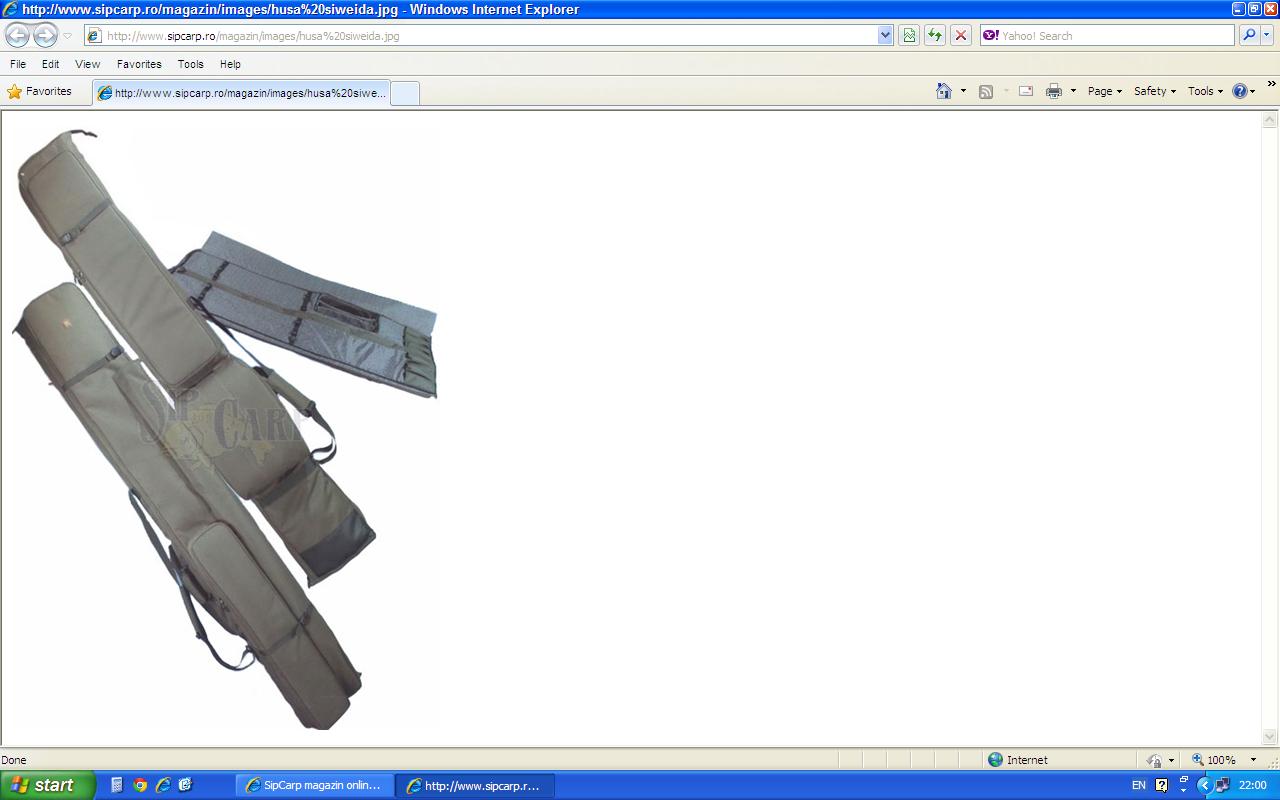Image resolution: width=1280 pixels, height=800 pixels.
Task: Expand the address bar URL dropdown
Action: (885, 36)
